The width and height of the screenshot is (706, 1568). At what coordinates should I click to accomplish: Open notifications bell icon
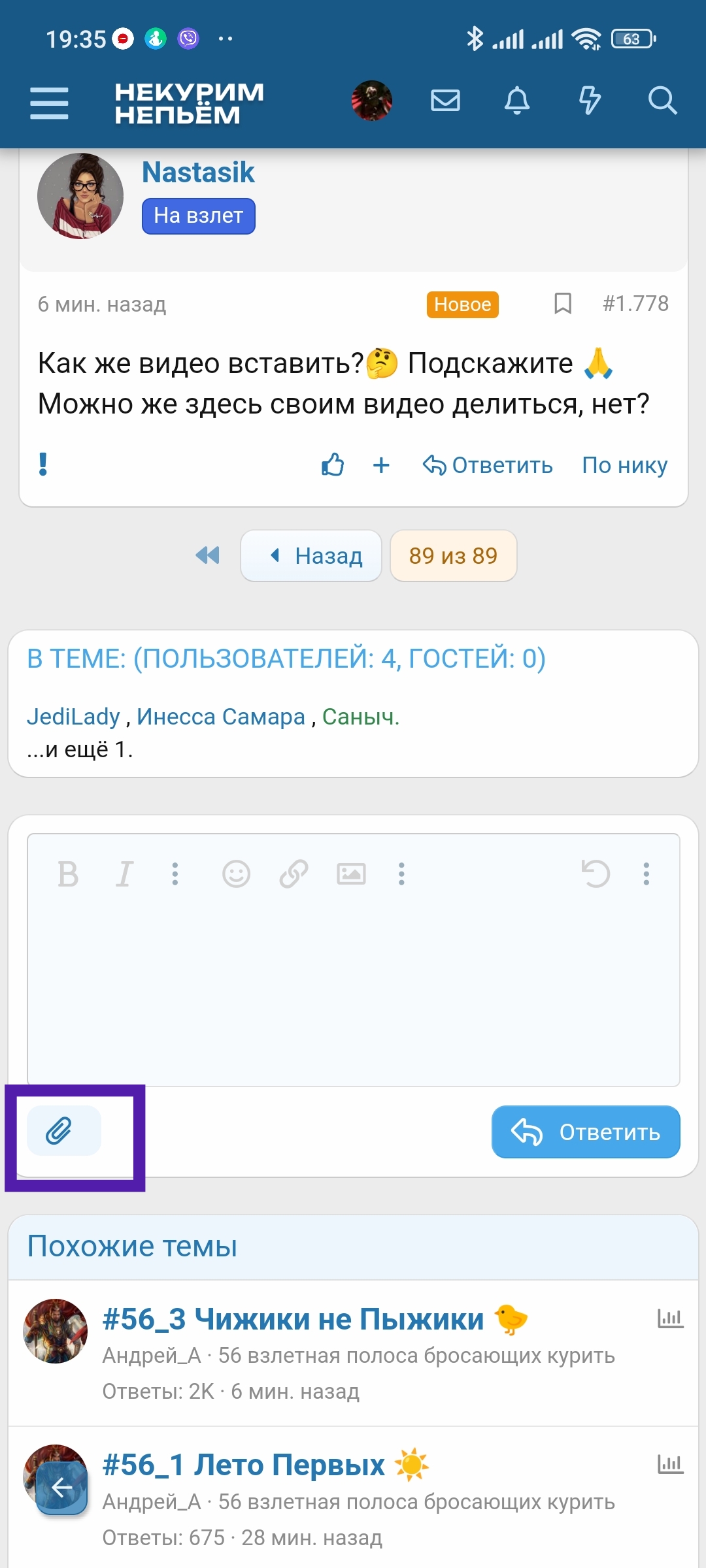(x=516, y=101)
